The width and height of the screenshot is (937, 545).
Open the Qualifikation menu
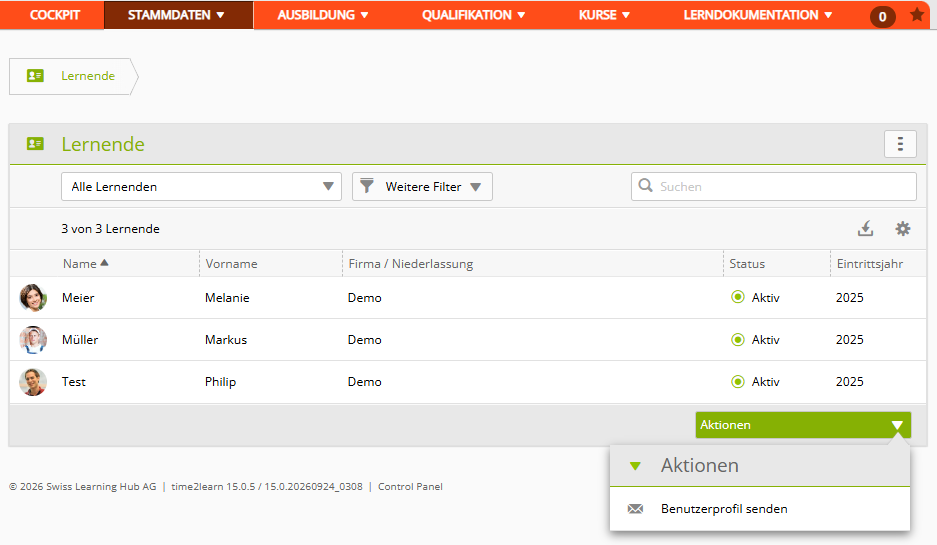point(473,15)
